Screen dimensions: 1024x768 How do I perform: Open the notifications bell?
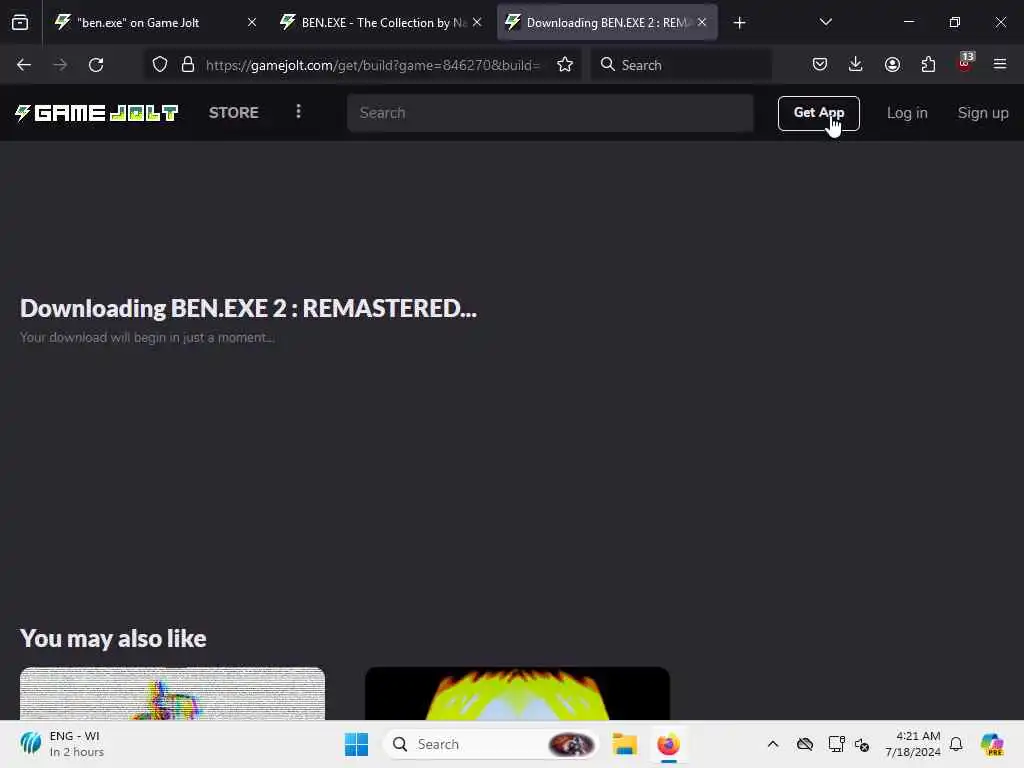[956, 744]
